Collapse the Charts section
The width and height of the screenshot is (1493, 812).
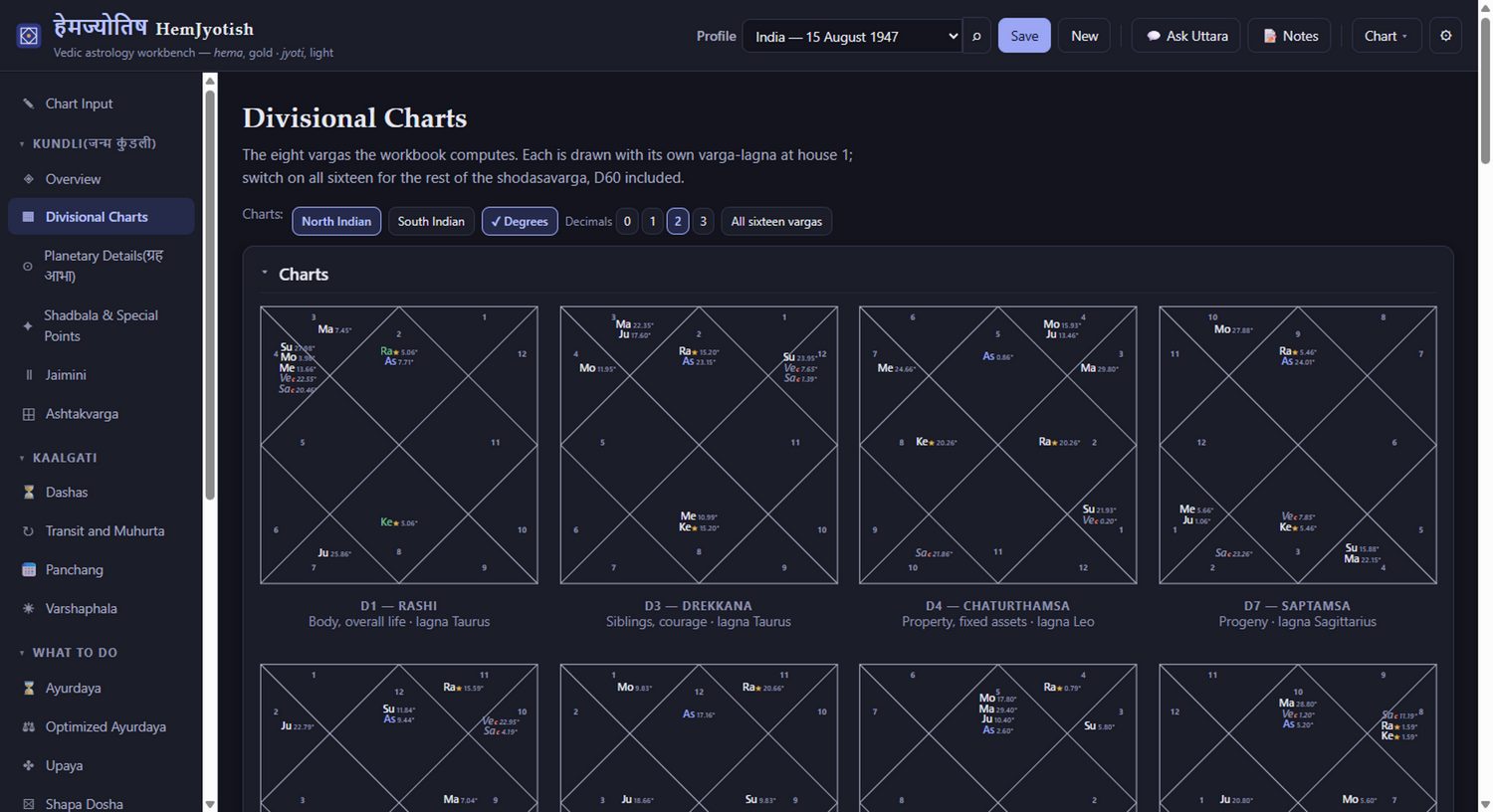(265, 274)
